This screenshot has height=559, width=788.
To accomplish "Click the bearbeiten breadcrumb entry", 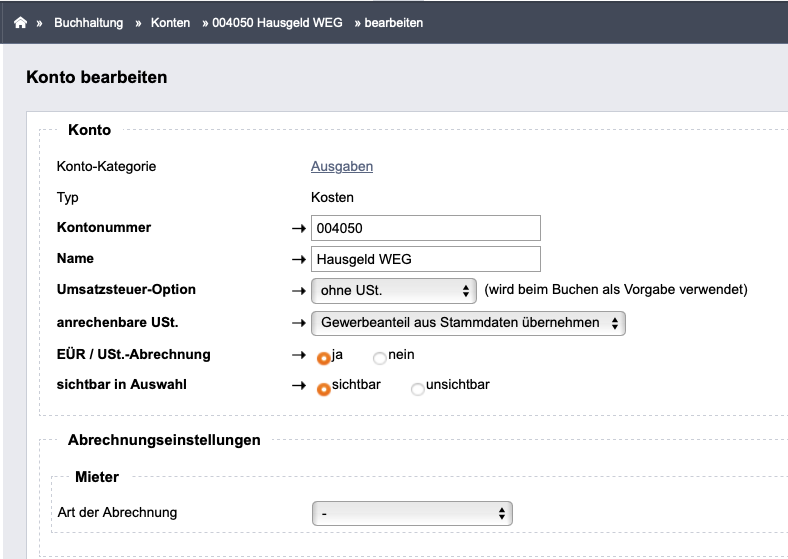I will tap(393, 23).
